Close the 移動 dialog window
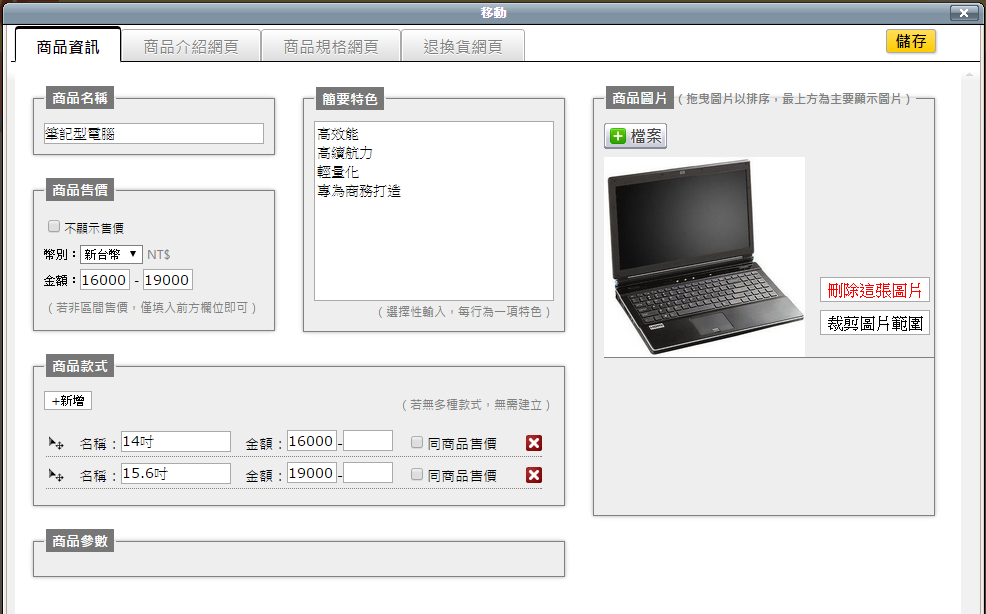986x614 pixels. pyautogui.click(x=963, y=12)
